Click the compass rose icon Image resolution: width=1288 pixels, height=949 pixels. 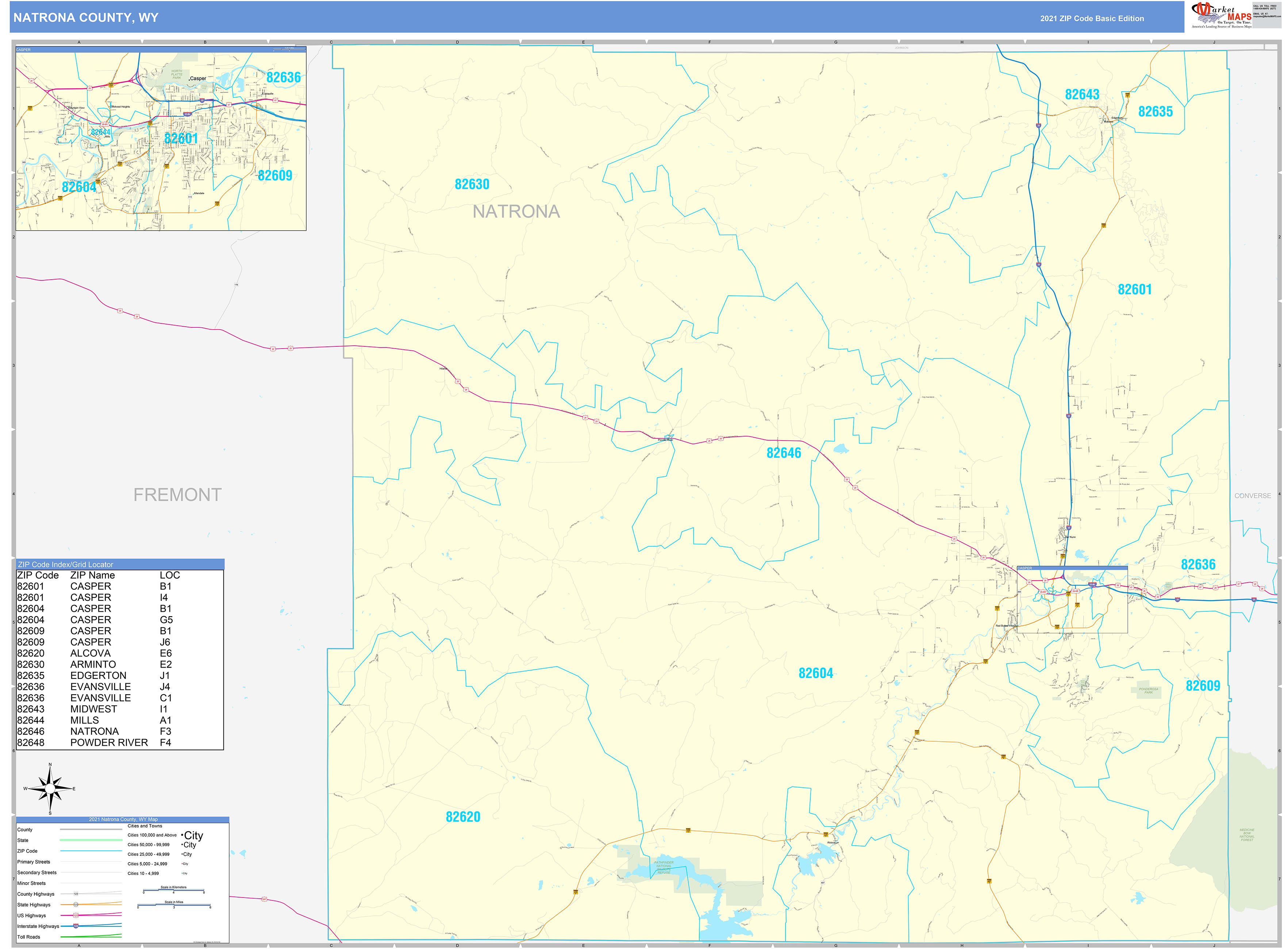pyautogui.click(x=50, y=789)
